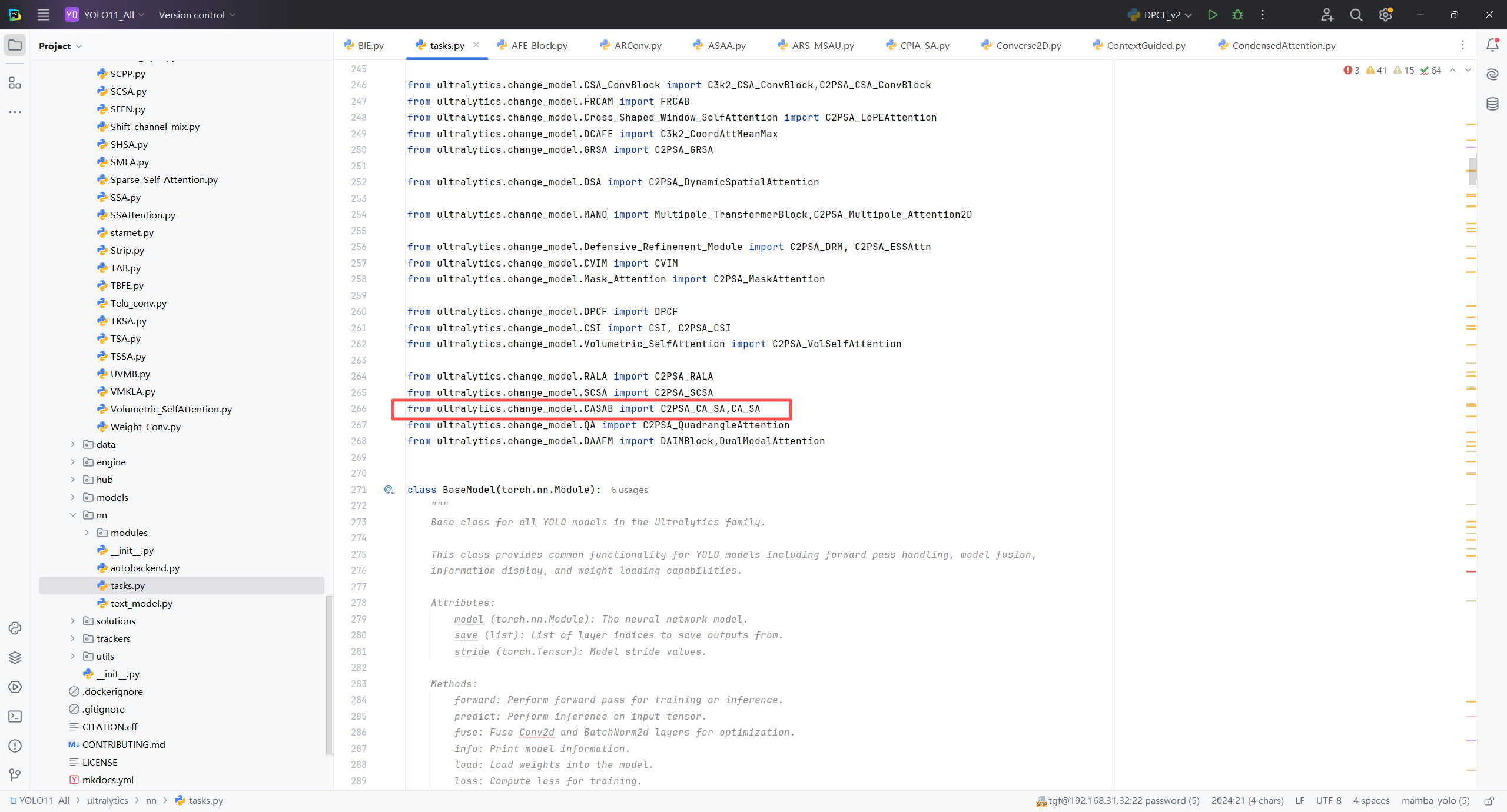Open the Problems tool window
This screenshot has height=812, width=1507.
coord(15,746)
